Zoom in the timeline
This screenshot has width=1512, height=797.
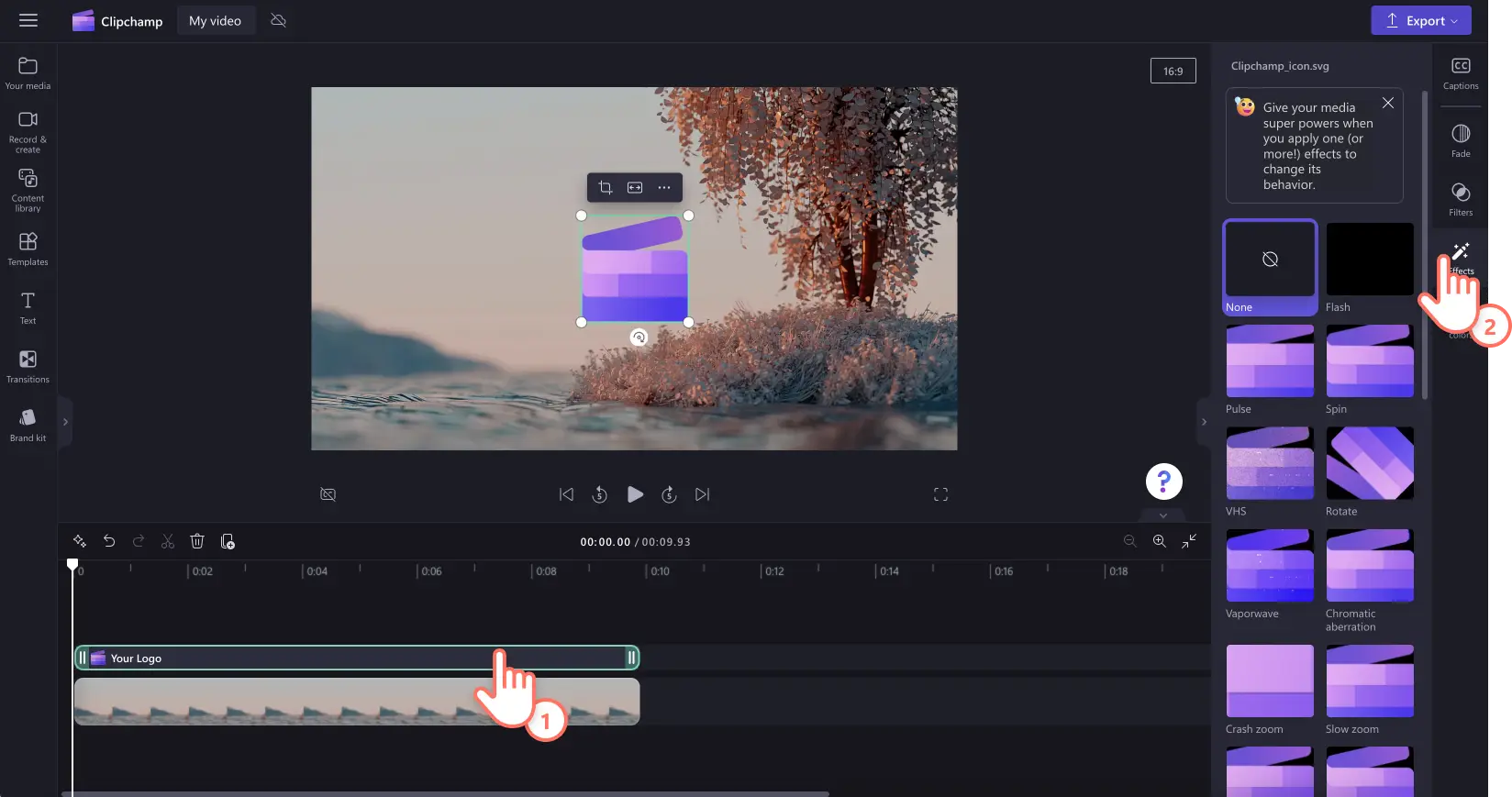(1160, 541)
